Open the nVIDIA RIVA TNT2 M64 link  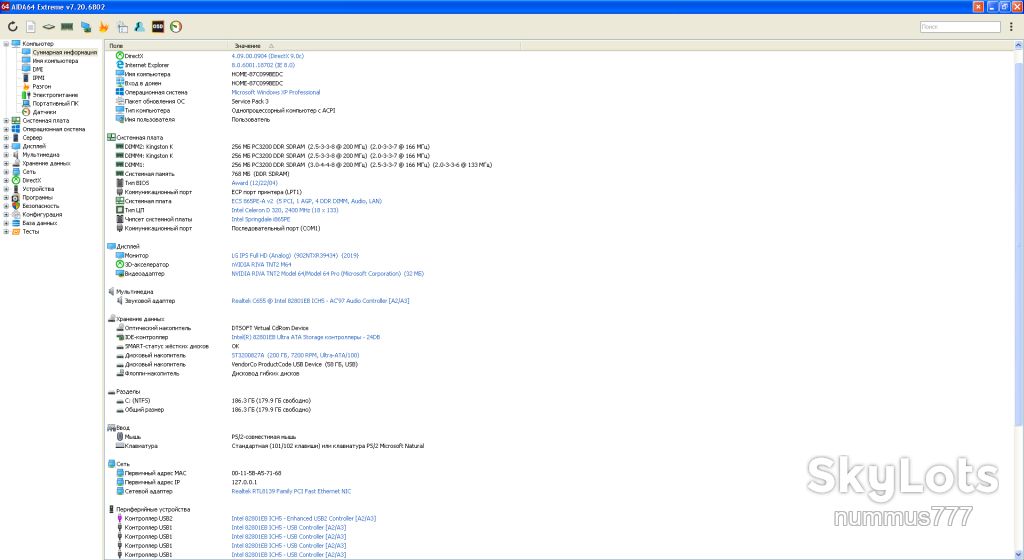click(x=261, y=265)
